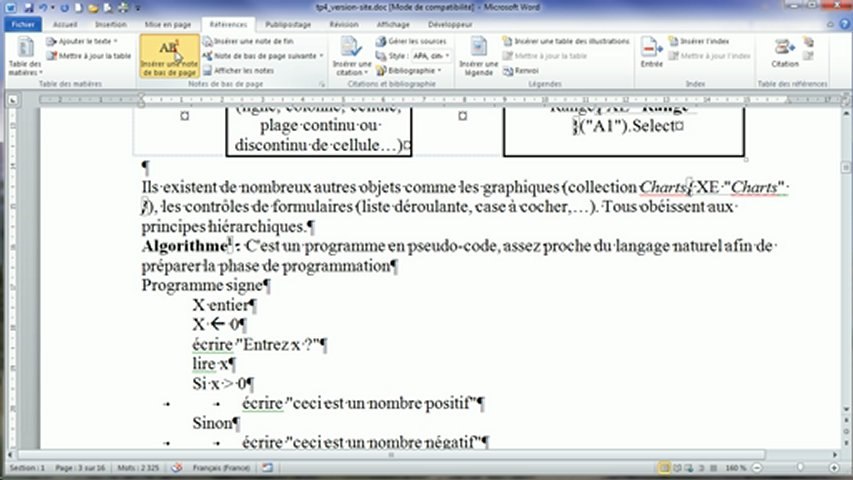Screen dimensions: 853x480
Task: Open the Table des matières dropdown
Action: click(x=25, y=56)
